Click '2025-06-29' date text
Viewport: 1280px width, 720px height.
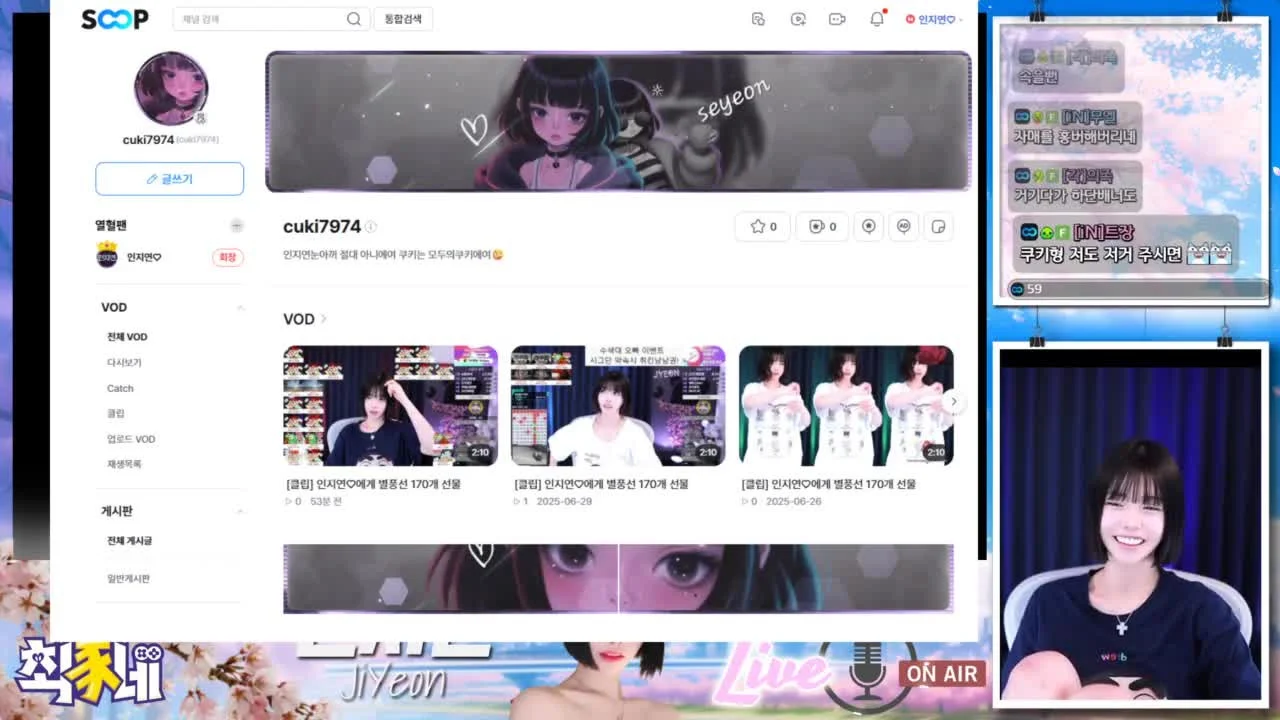click(564, 501)
